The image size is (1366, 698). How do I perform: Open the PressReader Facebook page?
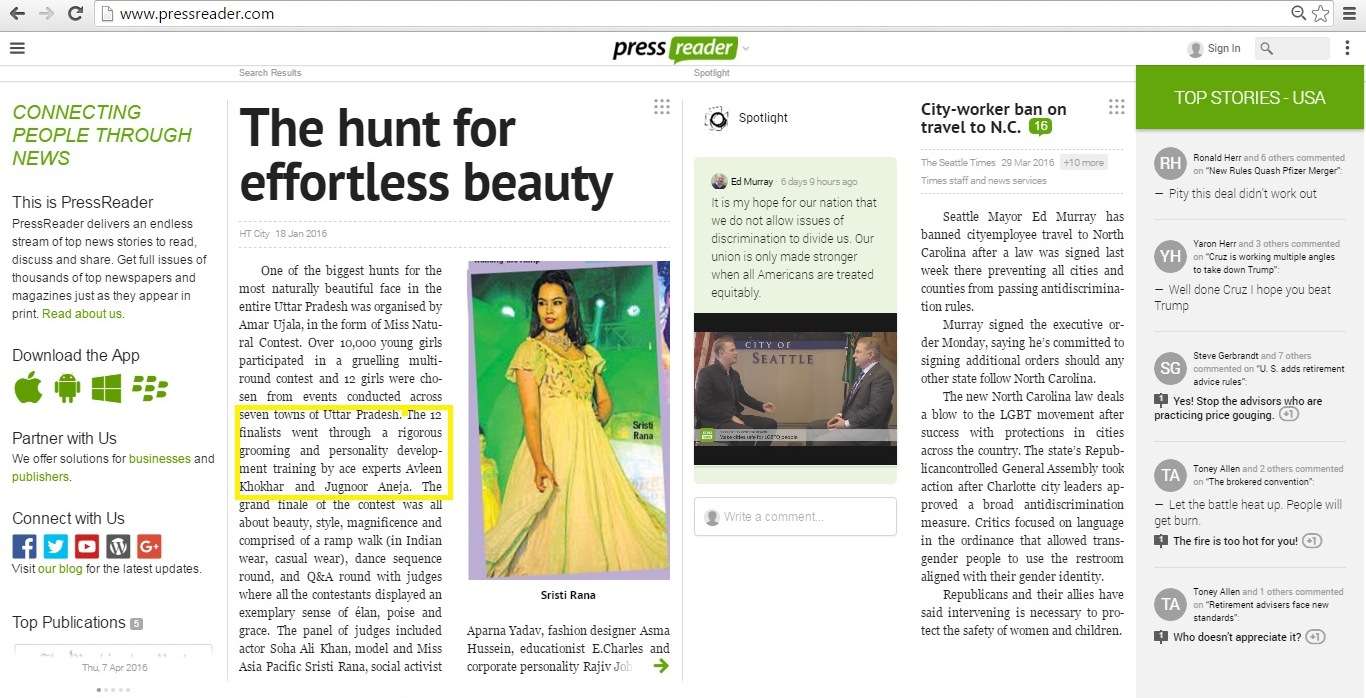coord(24,546)
